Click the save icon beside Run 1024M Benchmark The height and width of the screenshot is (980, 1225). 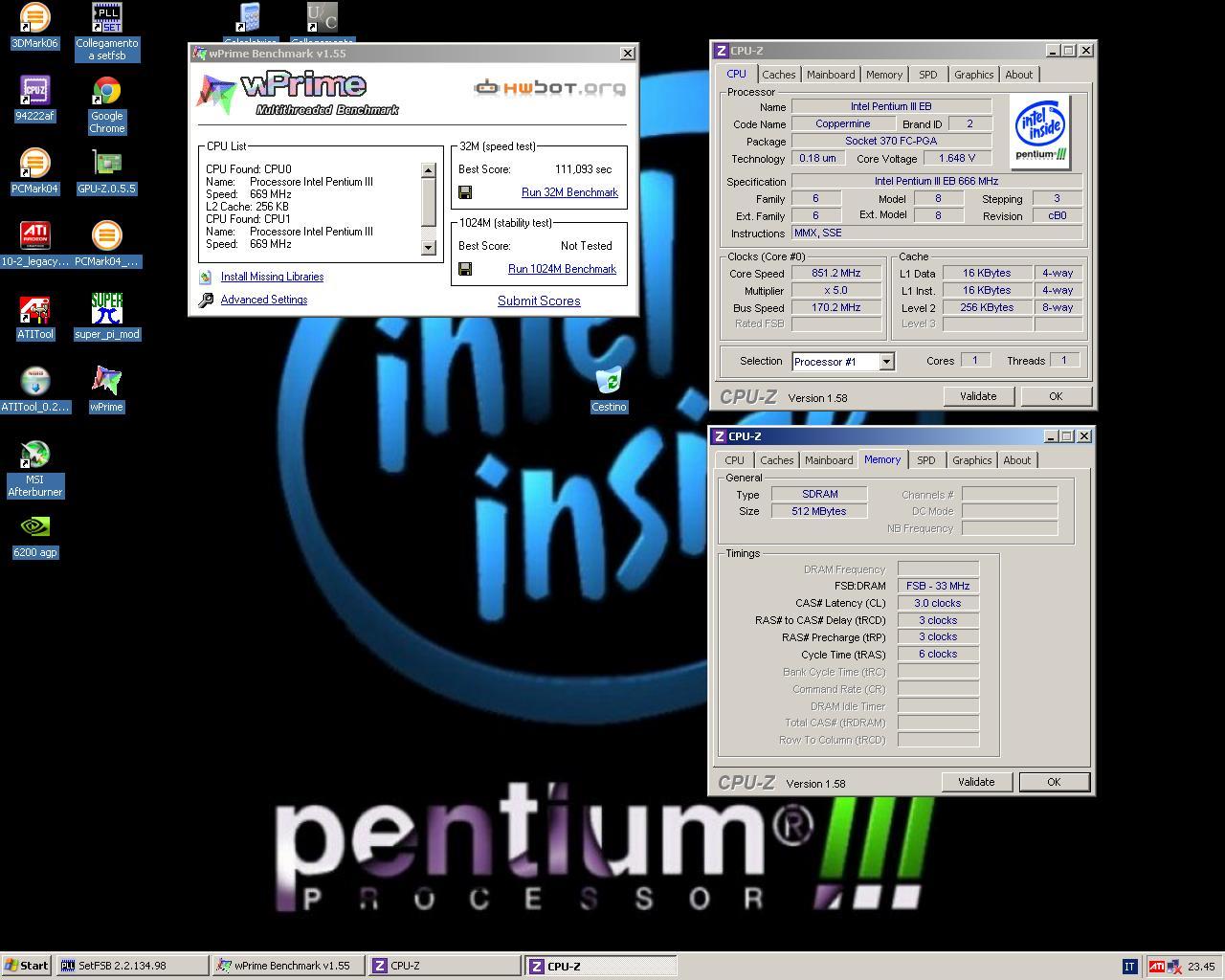465,270
